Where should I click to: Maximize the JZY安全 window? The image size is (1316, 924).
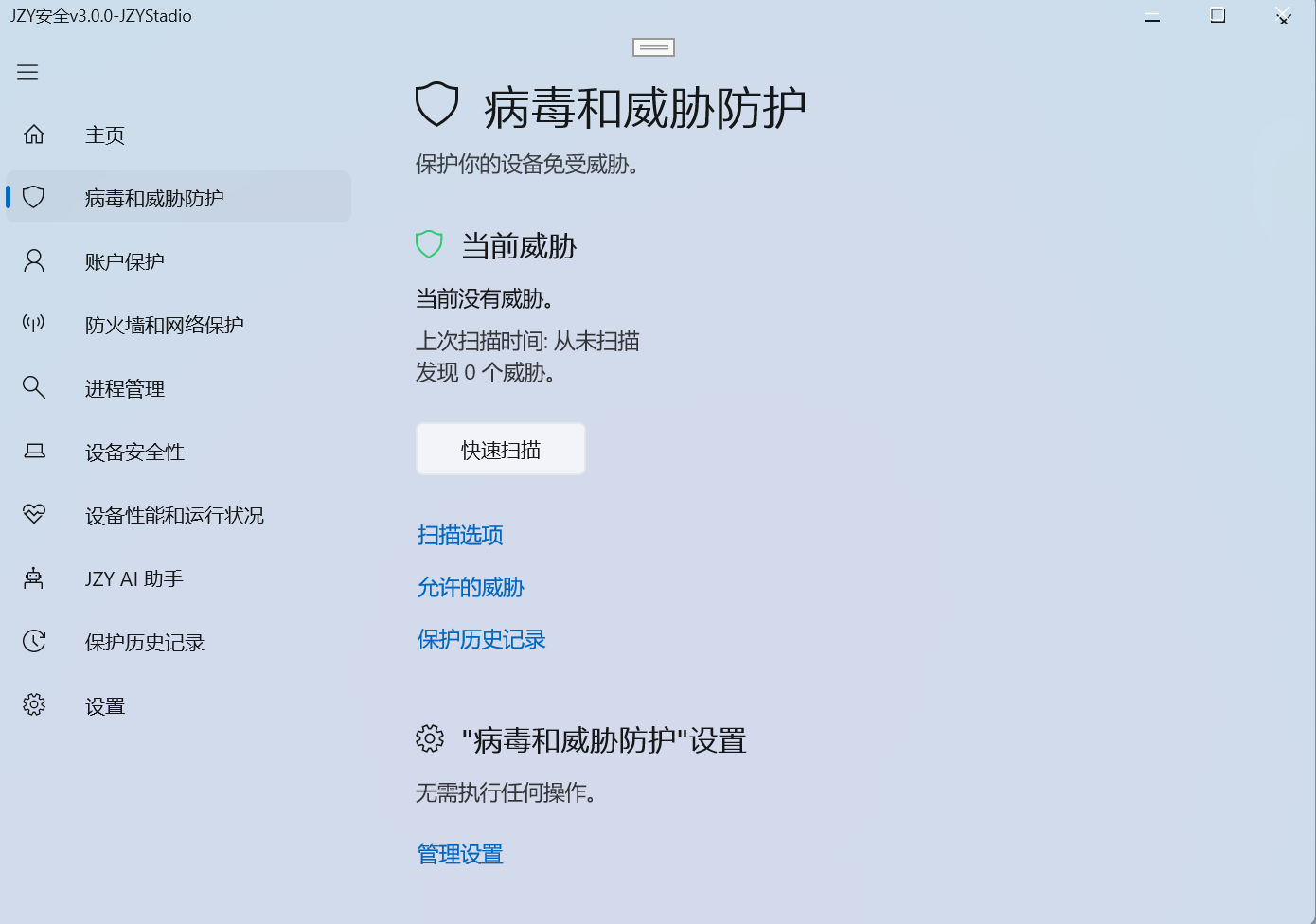(x=1218, y=15)
